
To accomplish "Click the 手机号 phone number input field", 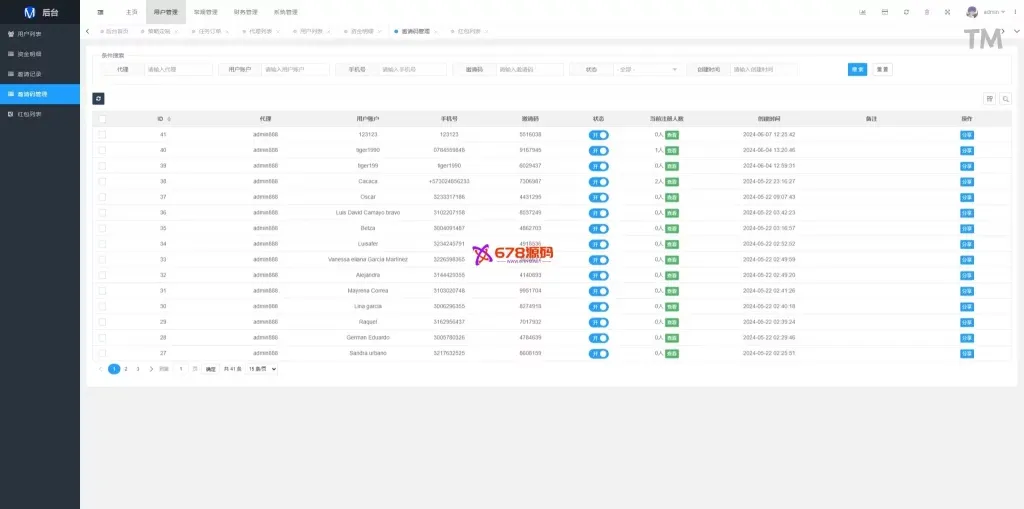I will tap(412, 70).
